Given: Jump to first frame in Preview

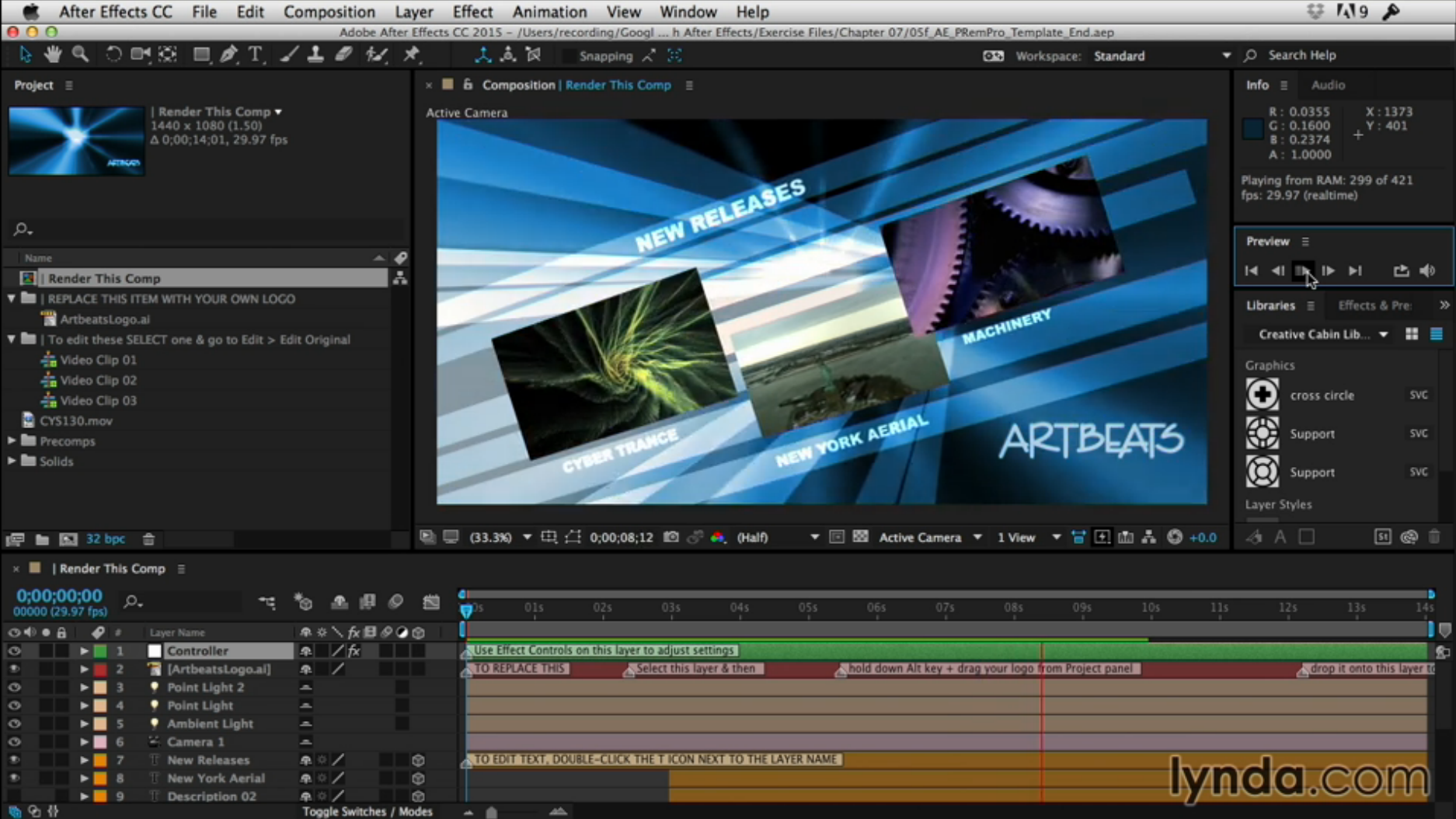Looking at the screenshot, I should [1251, 270].
